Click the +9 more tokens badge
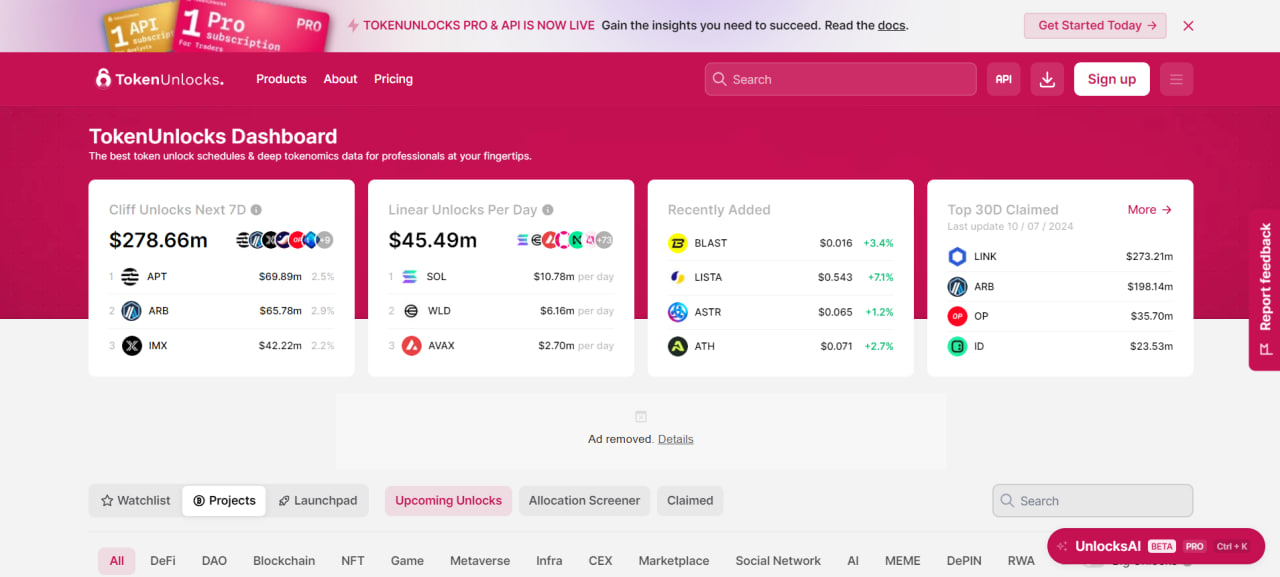 [325, 240]
